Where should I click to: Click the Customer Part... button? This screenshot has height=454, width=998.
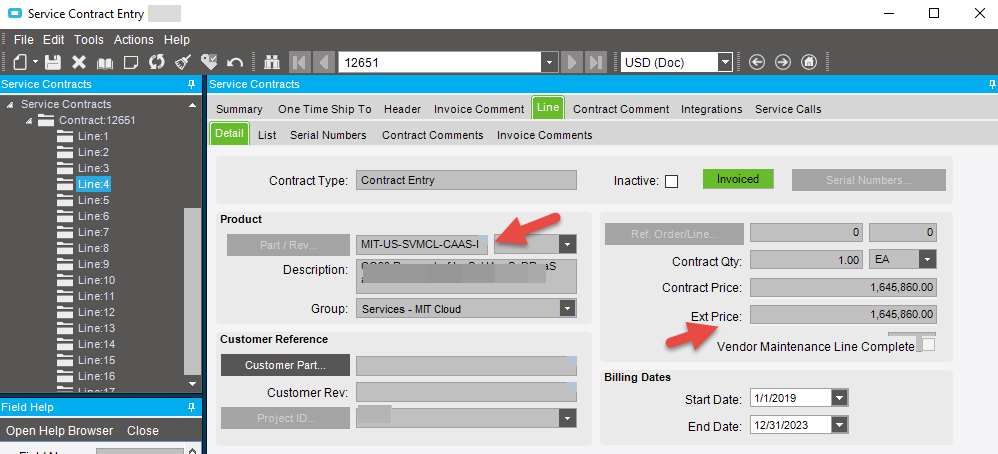coord(285,365)
